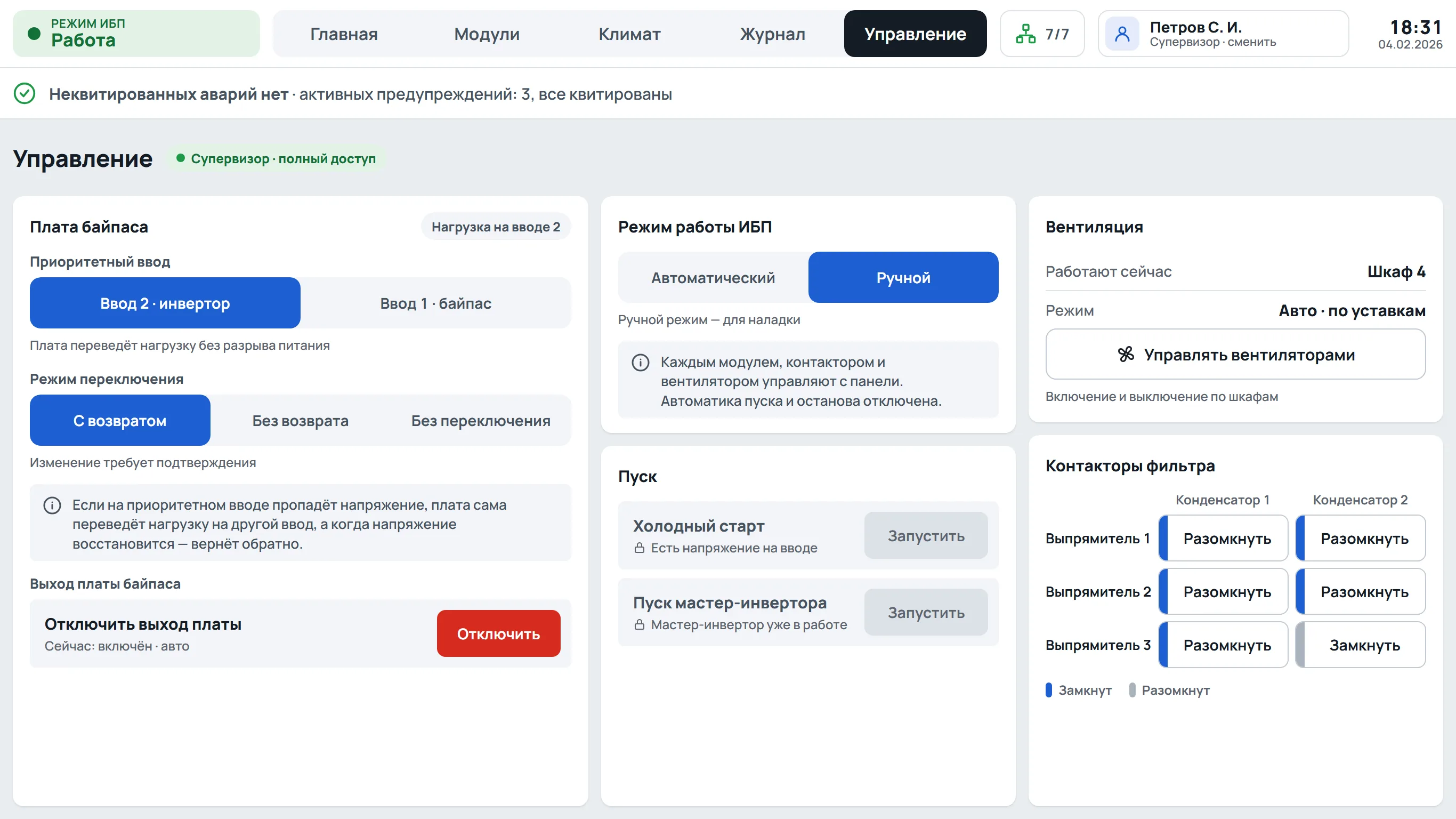Image resolution: width=1456 pixels, height=819 pixels.
Task: Open the Модули tab
Action: pos(487,34)
